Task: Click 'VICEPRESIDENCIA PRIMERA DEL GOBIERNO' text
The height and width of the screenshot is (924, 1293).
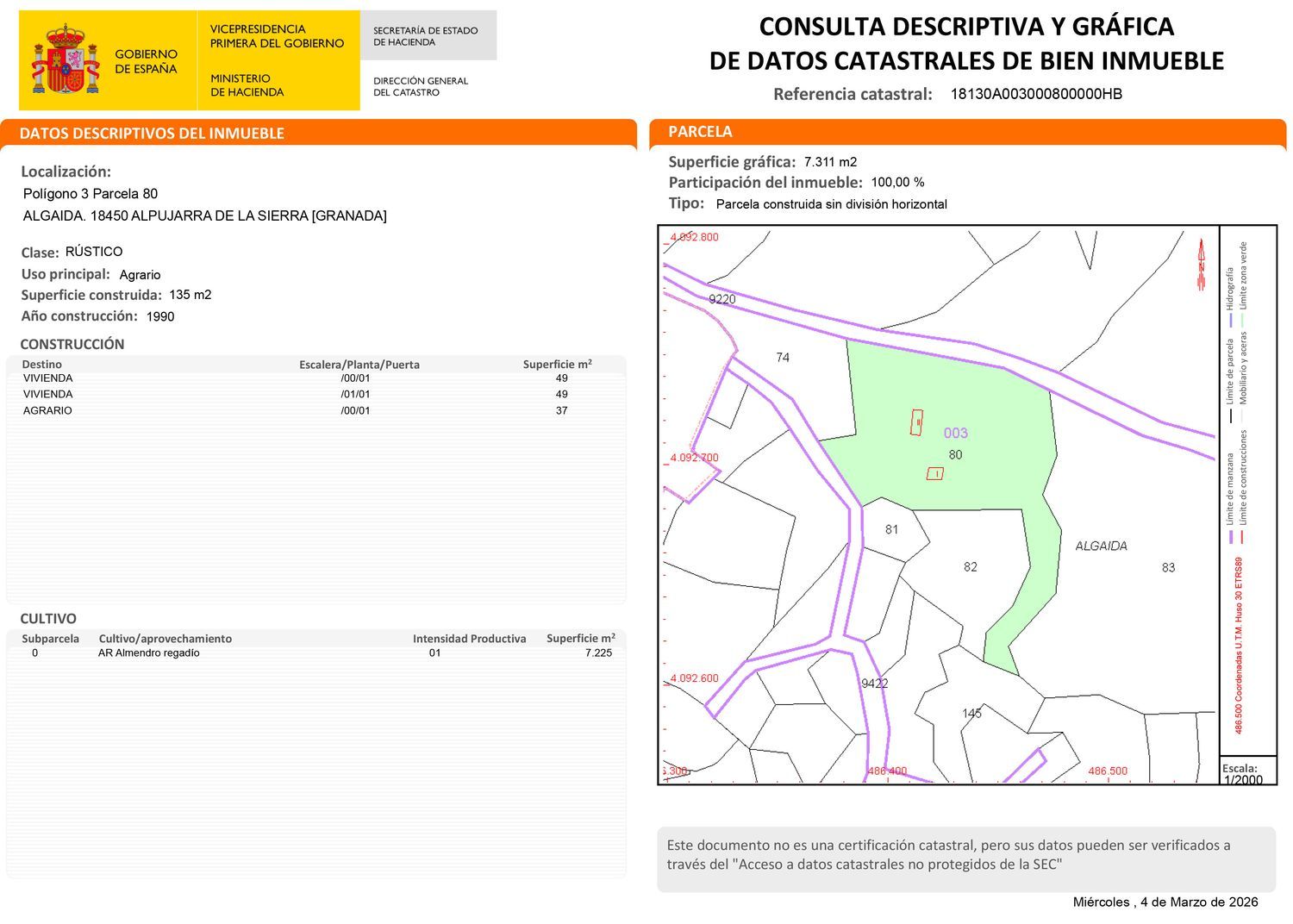Action: [277, 36]
